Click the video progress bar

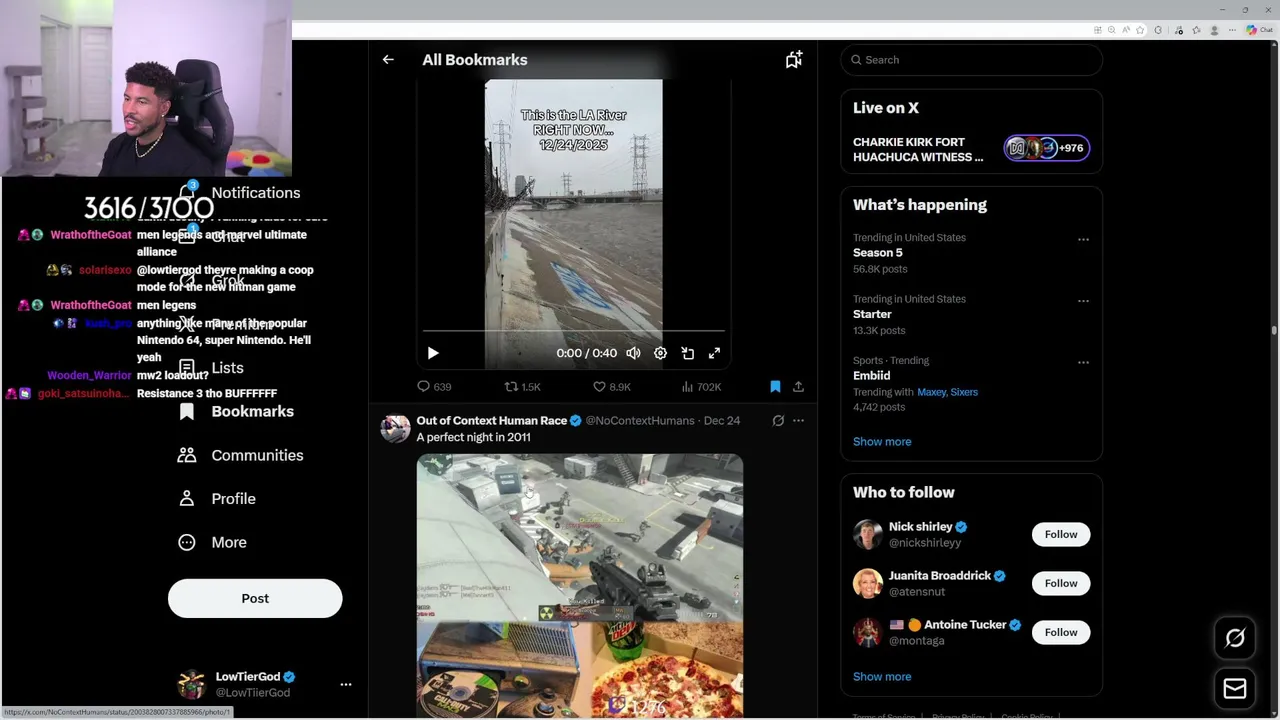(573, 330)
